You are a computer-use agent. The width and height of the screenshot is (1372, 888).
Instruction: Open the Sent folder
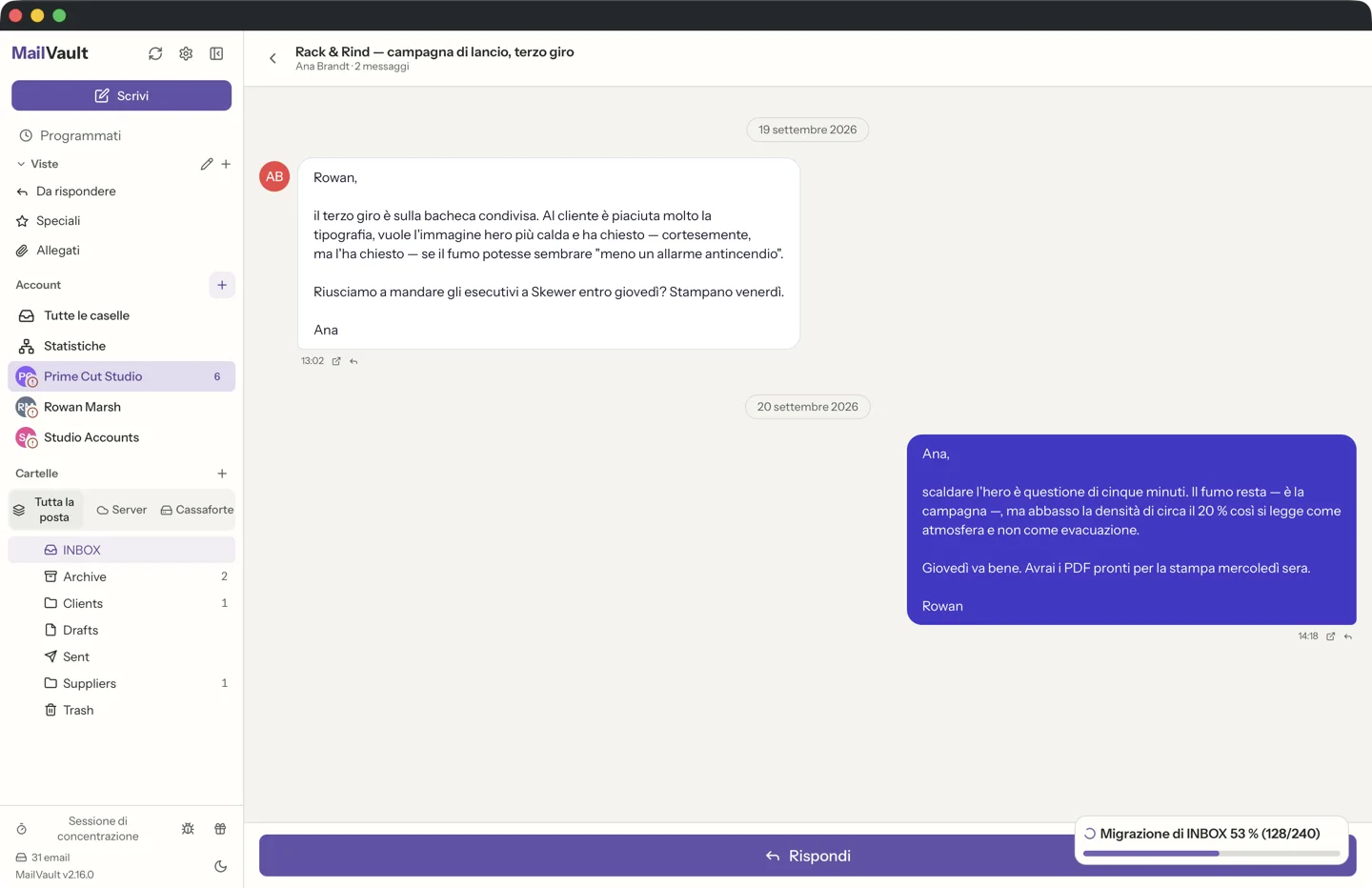pos(121,656)
